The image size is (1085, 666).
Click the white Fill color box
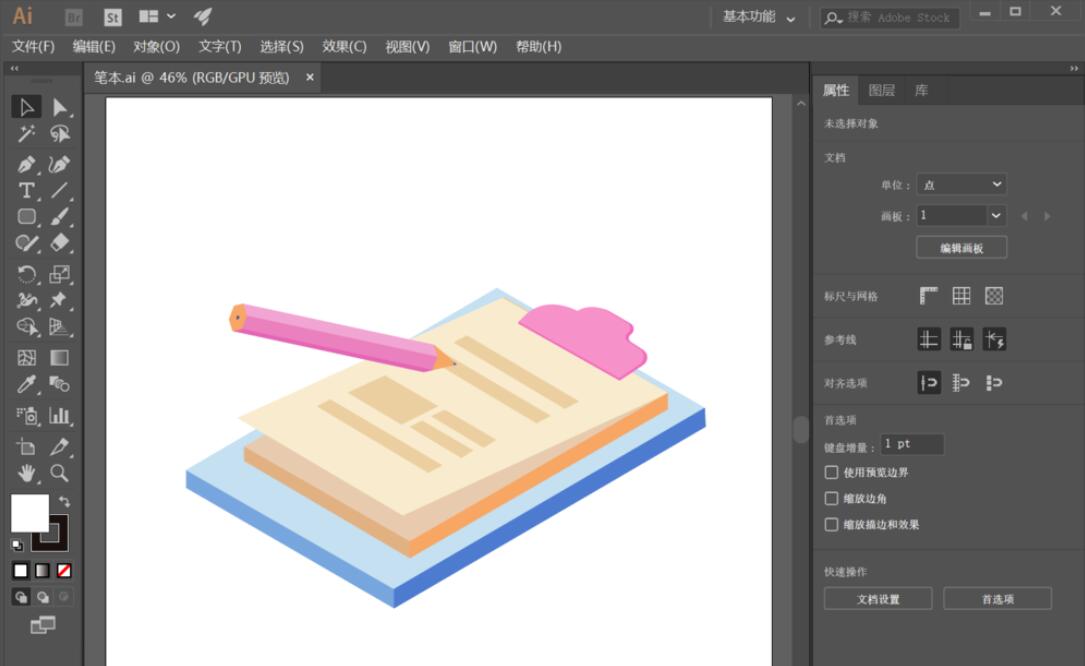coord(30,513)
